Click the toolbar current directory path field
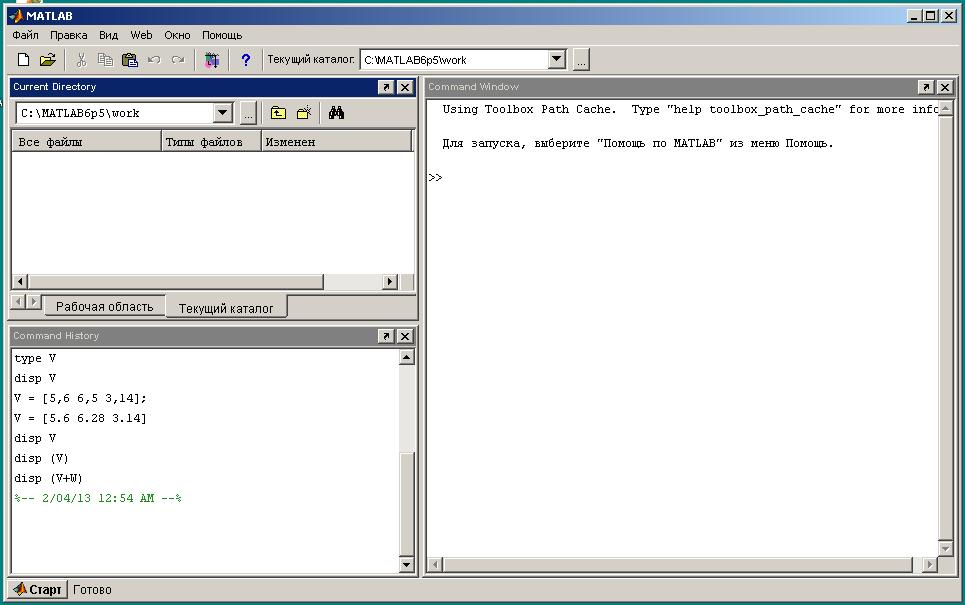The width and height of the screenshot is (965, 605). (x=454, y=60)
